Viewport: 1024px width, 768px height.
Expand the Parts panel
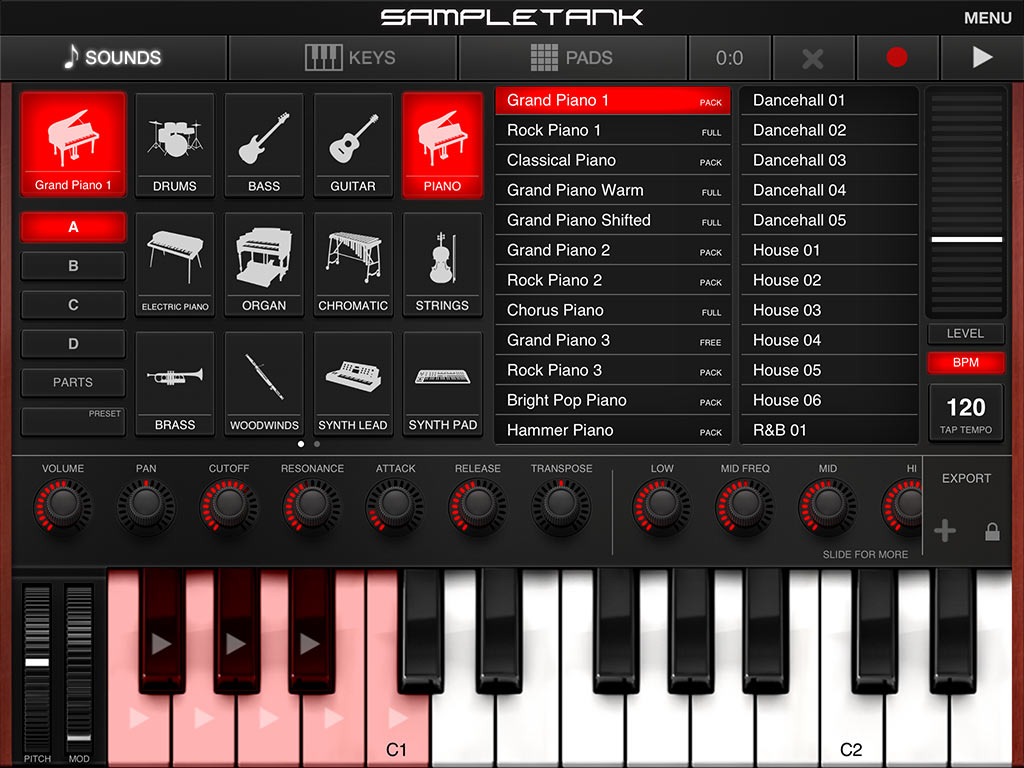pyautogui.click(x=73, y=382)
